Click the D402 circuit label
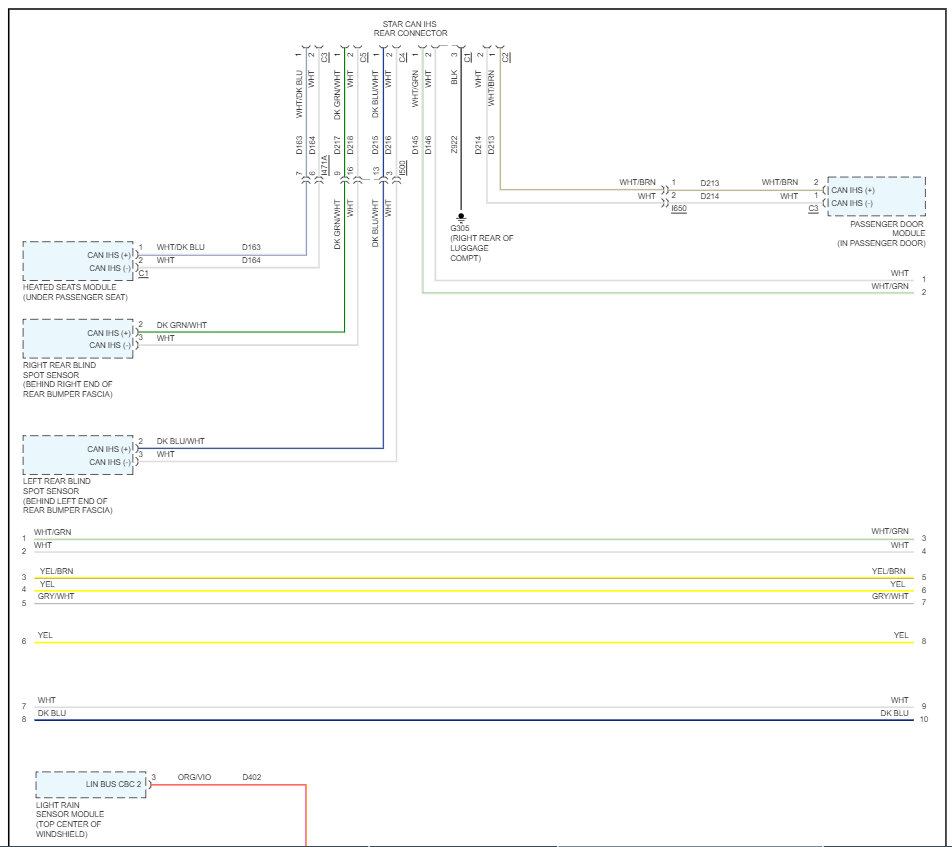 click(251, 777)
